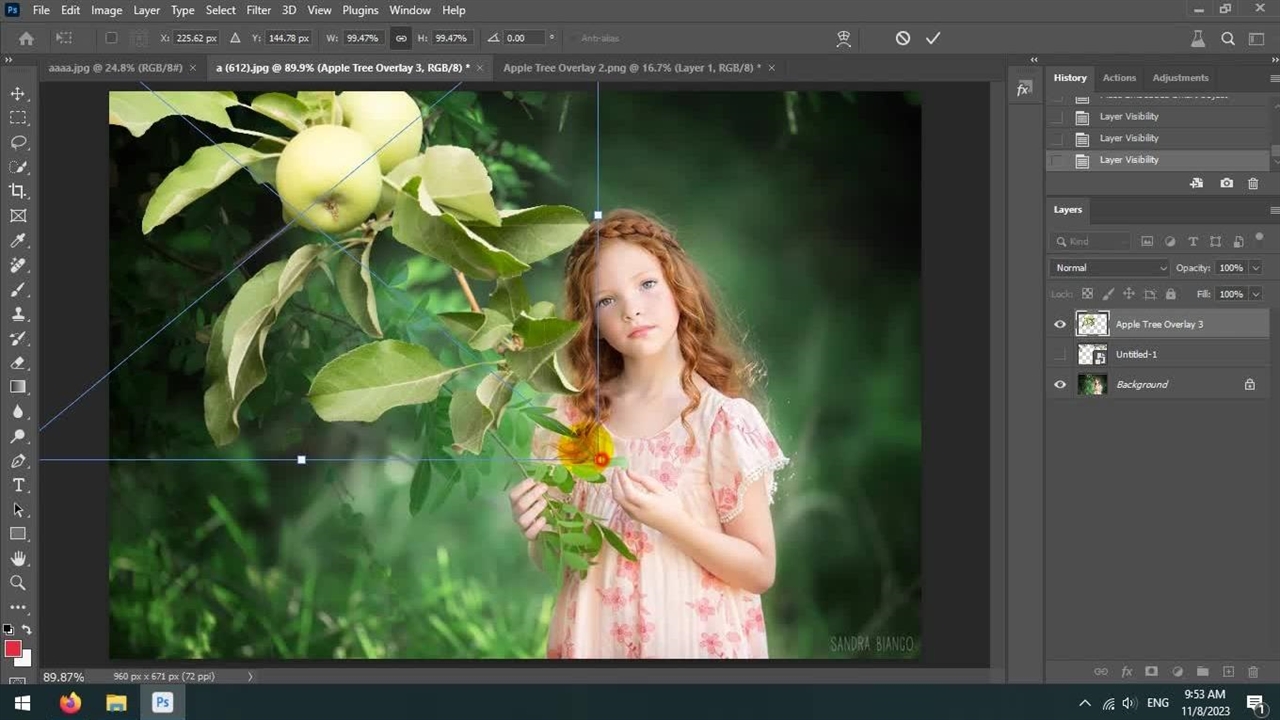1280x720 pixels.
Task: Pick the Eyedropper tool
Action: click(x=18, y=241)
